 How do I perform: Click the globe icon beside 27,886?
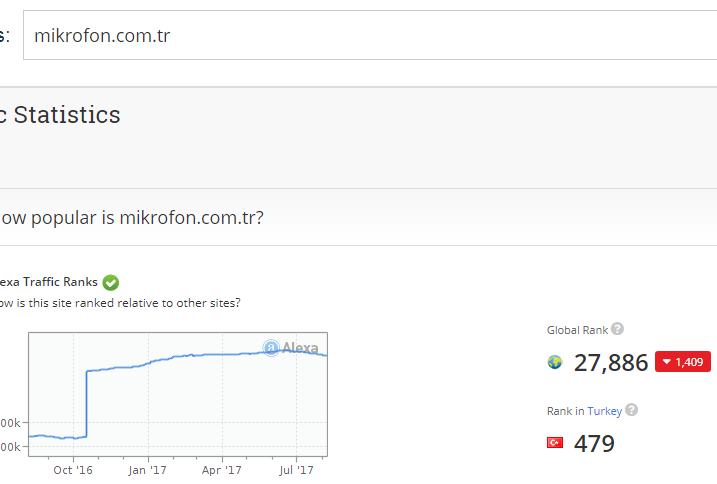pos(555,362)
